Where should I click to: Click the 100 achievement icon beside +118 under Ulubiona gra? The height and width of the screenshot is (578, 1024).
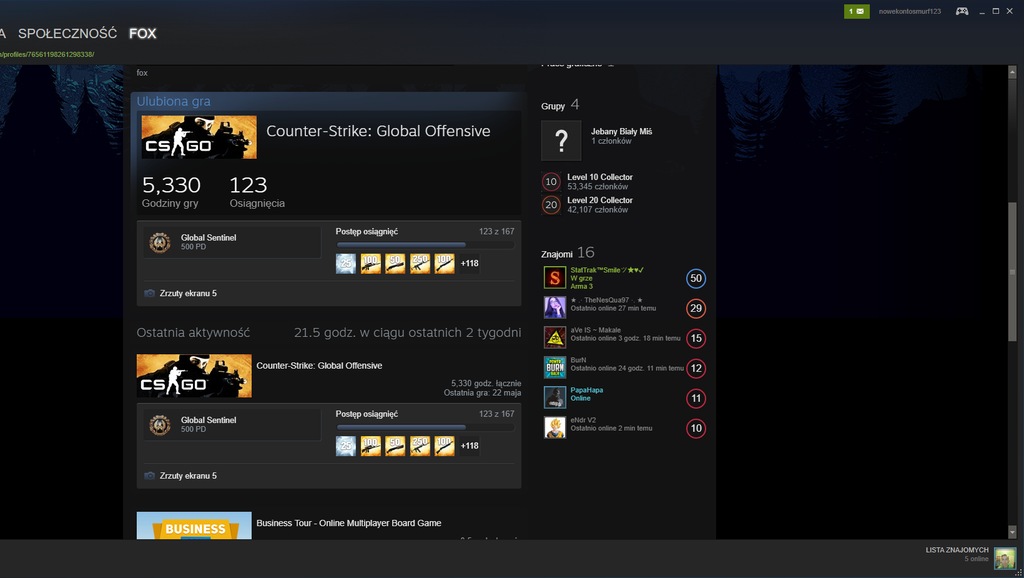(445, 263)
